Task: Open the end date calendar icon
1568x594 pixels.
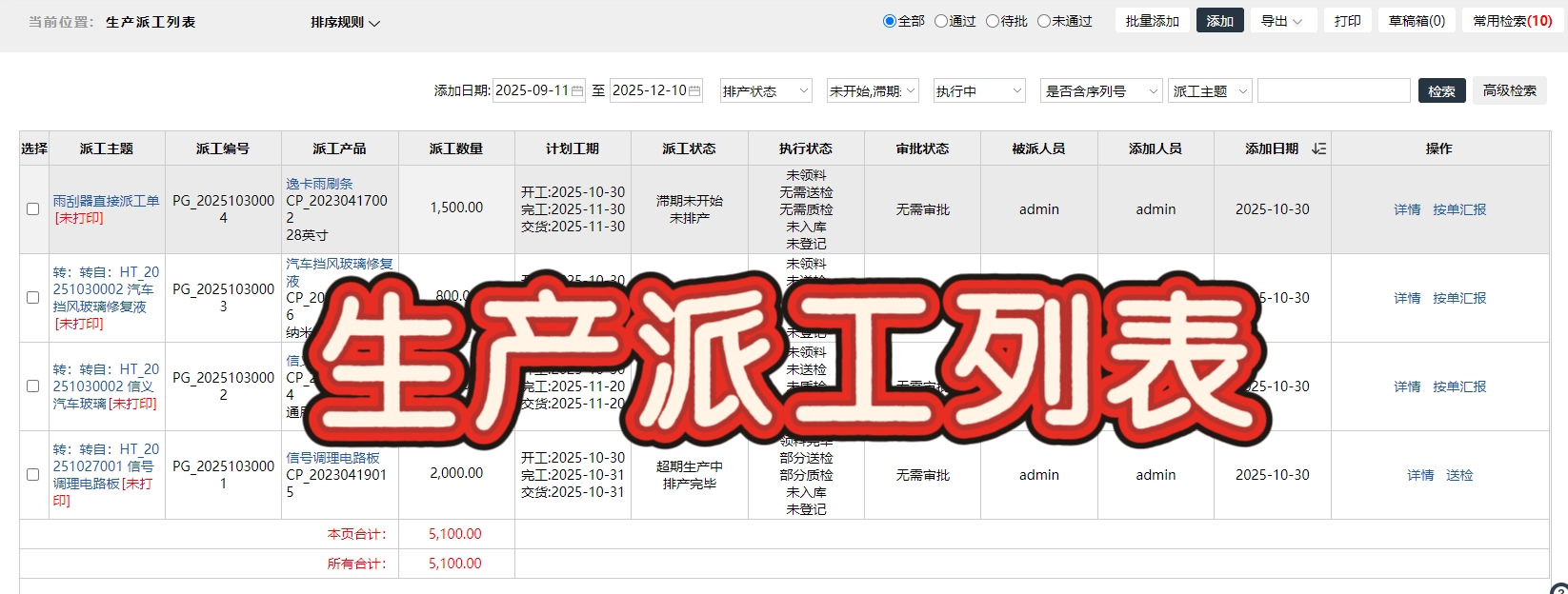Action: click(x=694, y=91)
